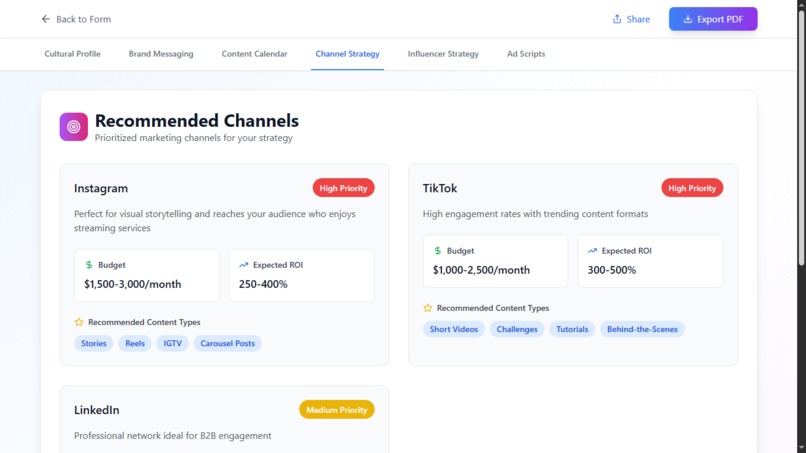Viewport: 806px width, 453px height.
Task: Click Instagram High Priority badge
Action: coord(343,188)
